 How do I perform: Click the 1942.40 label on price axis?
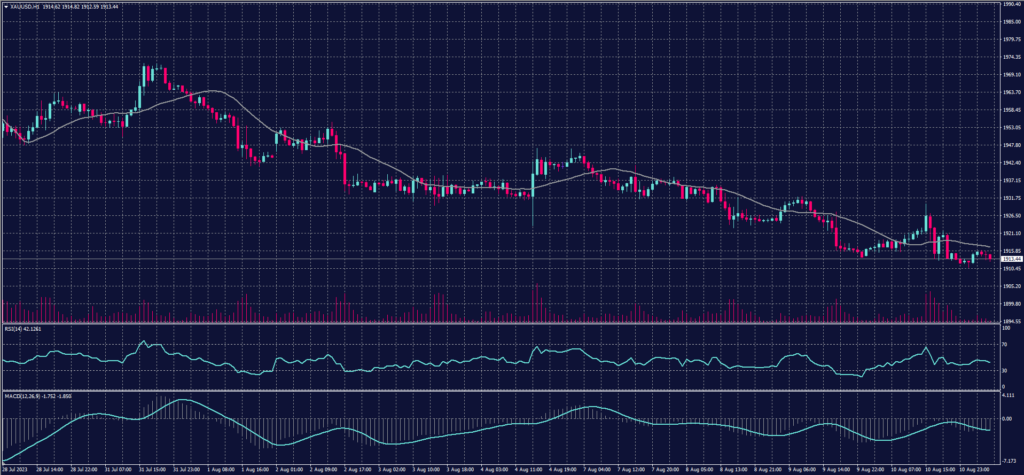(1009, 162)
